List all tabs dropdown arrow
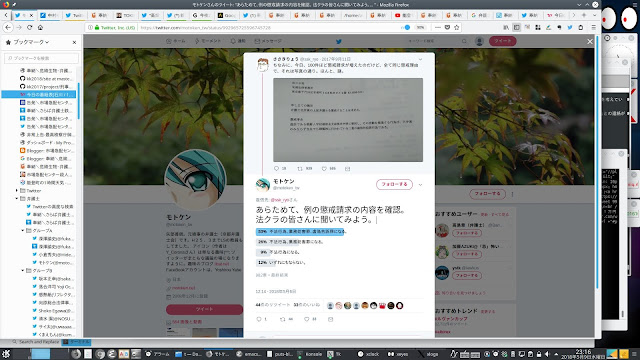This screenshot has width=640, height=360. click(x=594, y=15)
